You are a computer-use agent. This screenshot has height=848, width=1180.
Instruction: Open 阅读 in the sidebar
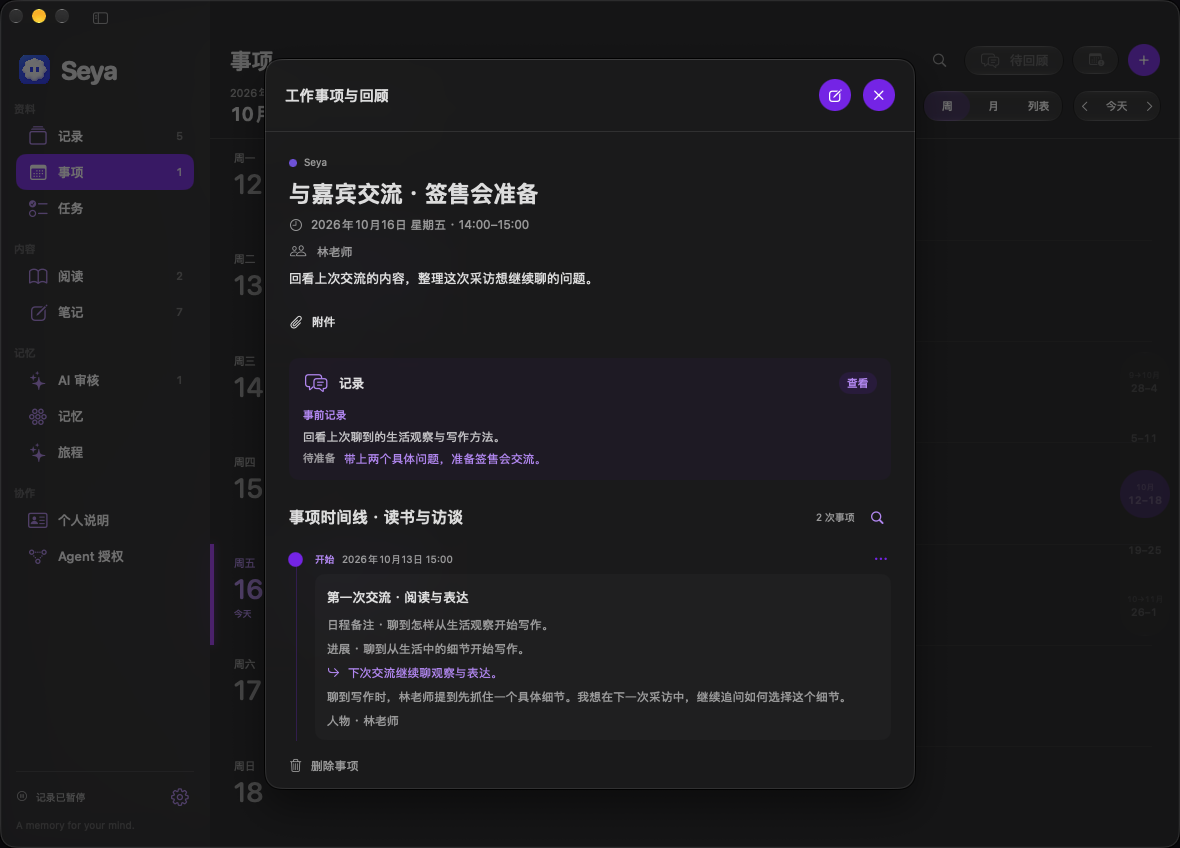click(105, 276)
